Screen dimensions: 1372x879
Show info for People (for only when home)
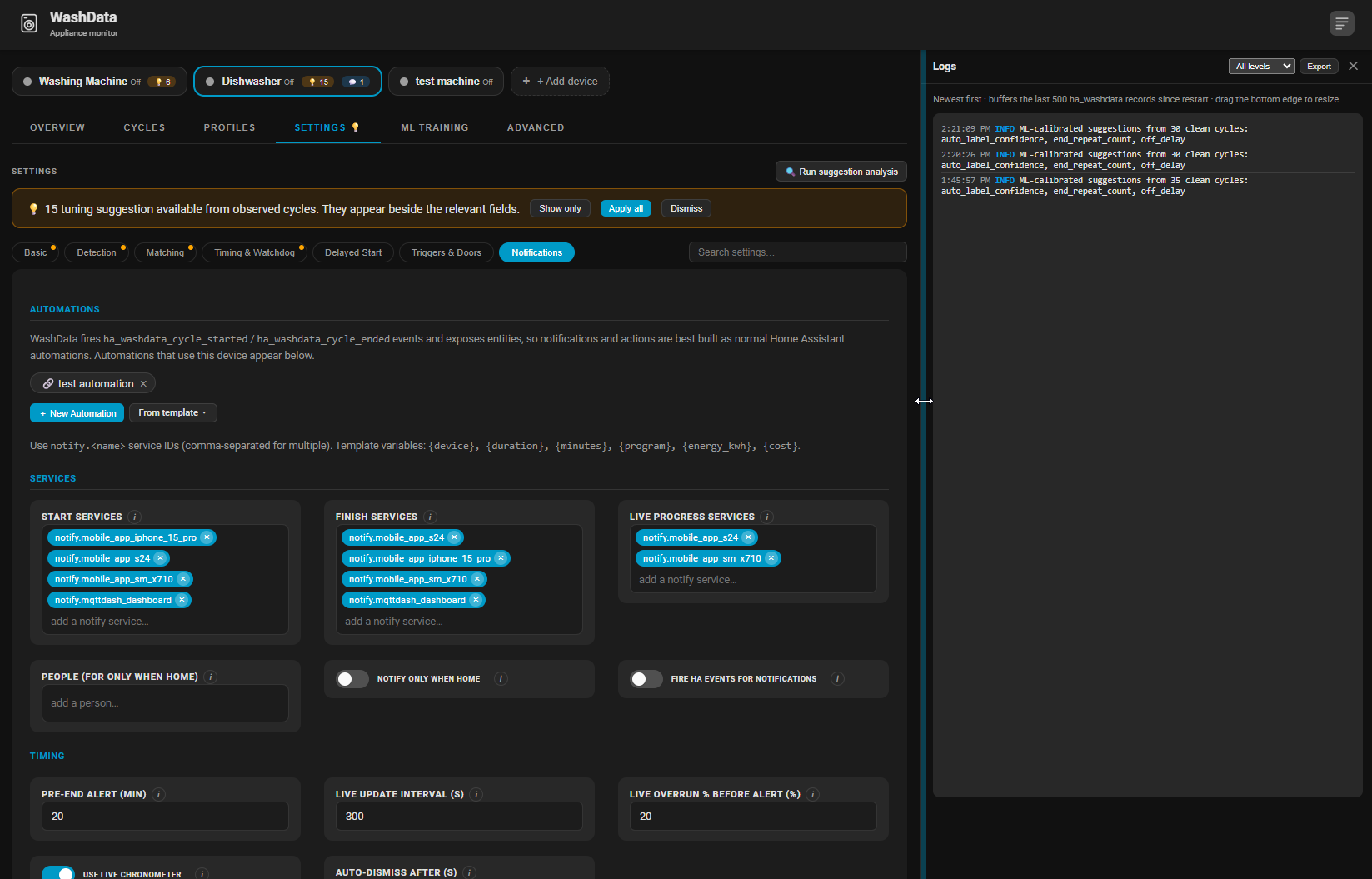point(211,677)
